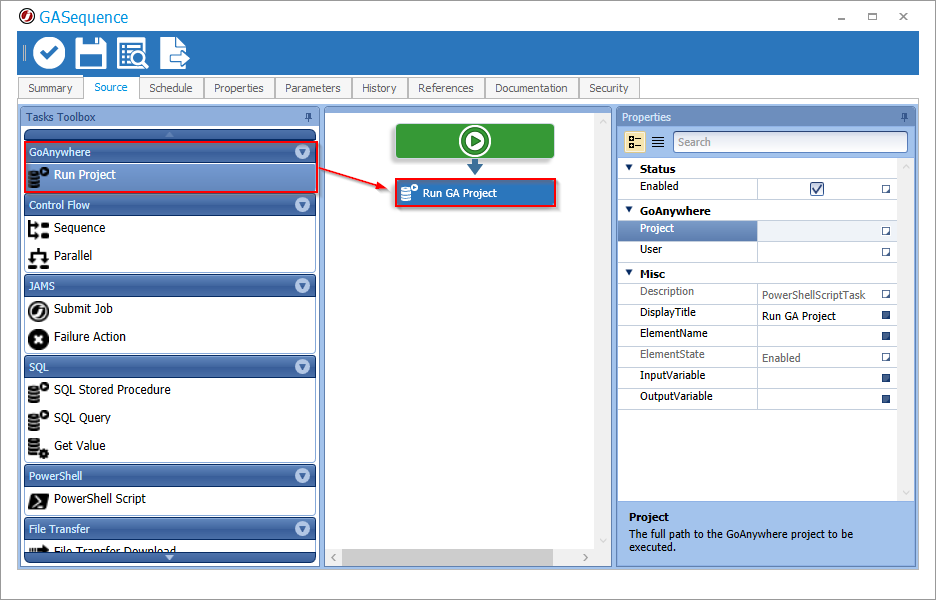Screen dimensions: 936x600
Task: Select the Parallel task icon
Action: click(x=39, y=258)
